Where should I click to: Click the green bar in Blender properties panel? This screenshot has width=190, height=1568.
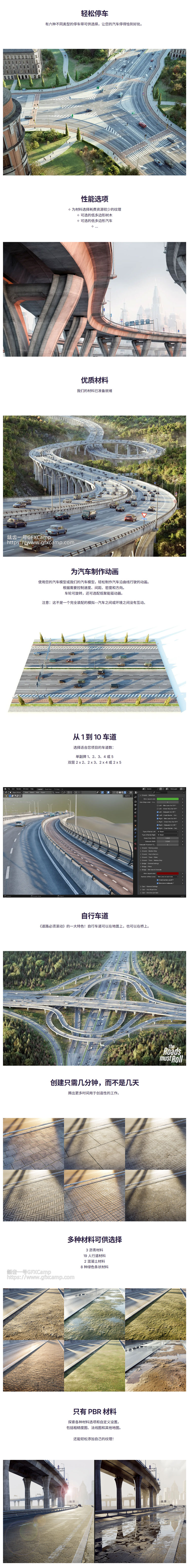(167, 799)
